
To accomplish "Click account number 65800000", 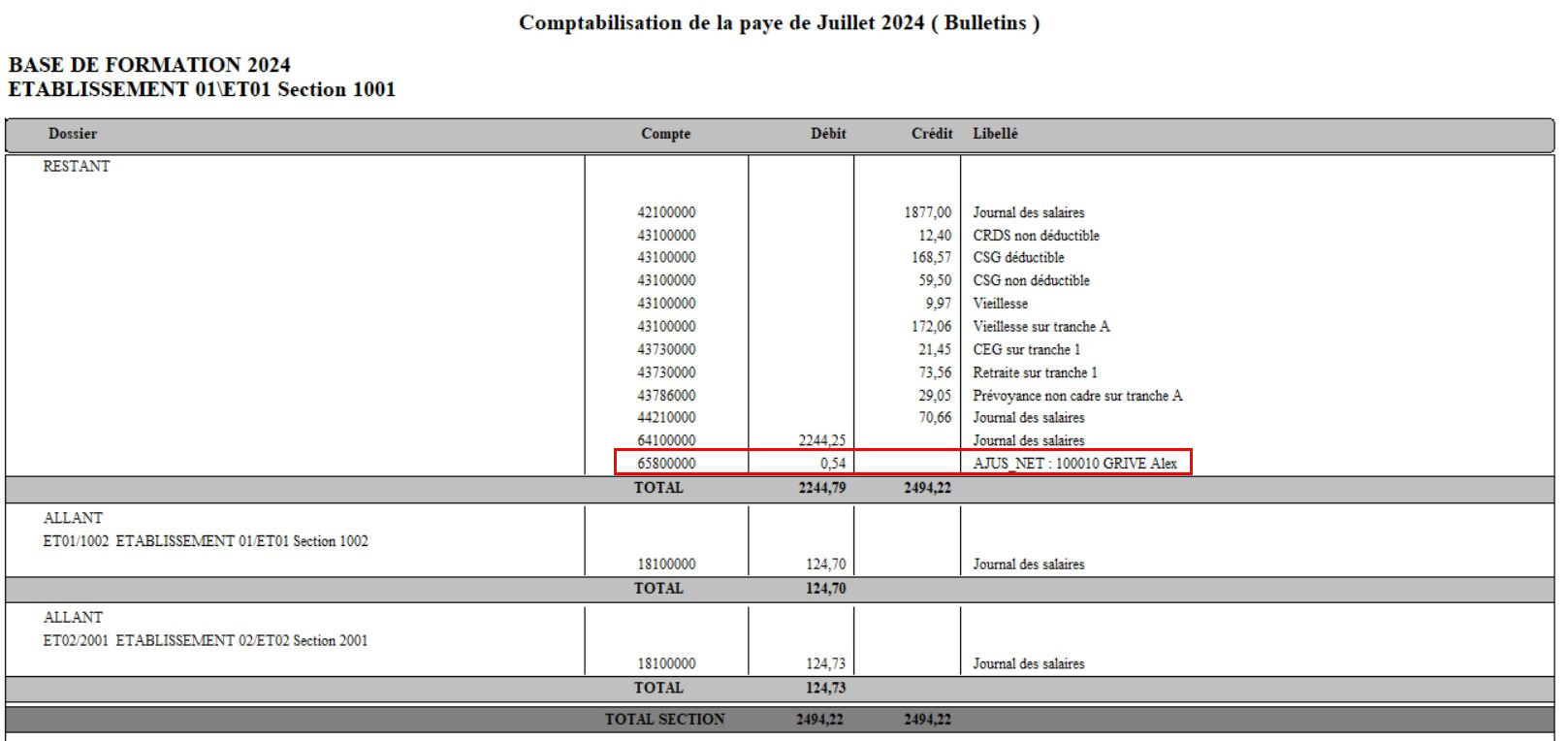I will 666,464.
